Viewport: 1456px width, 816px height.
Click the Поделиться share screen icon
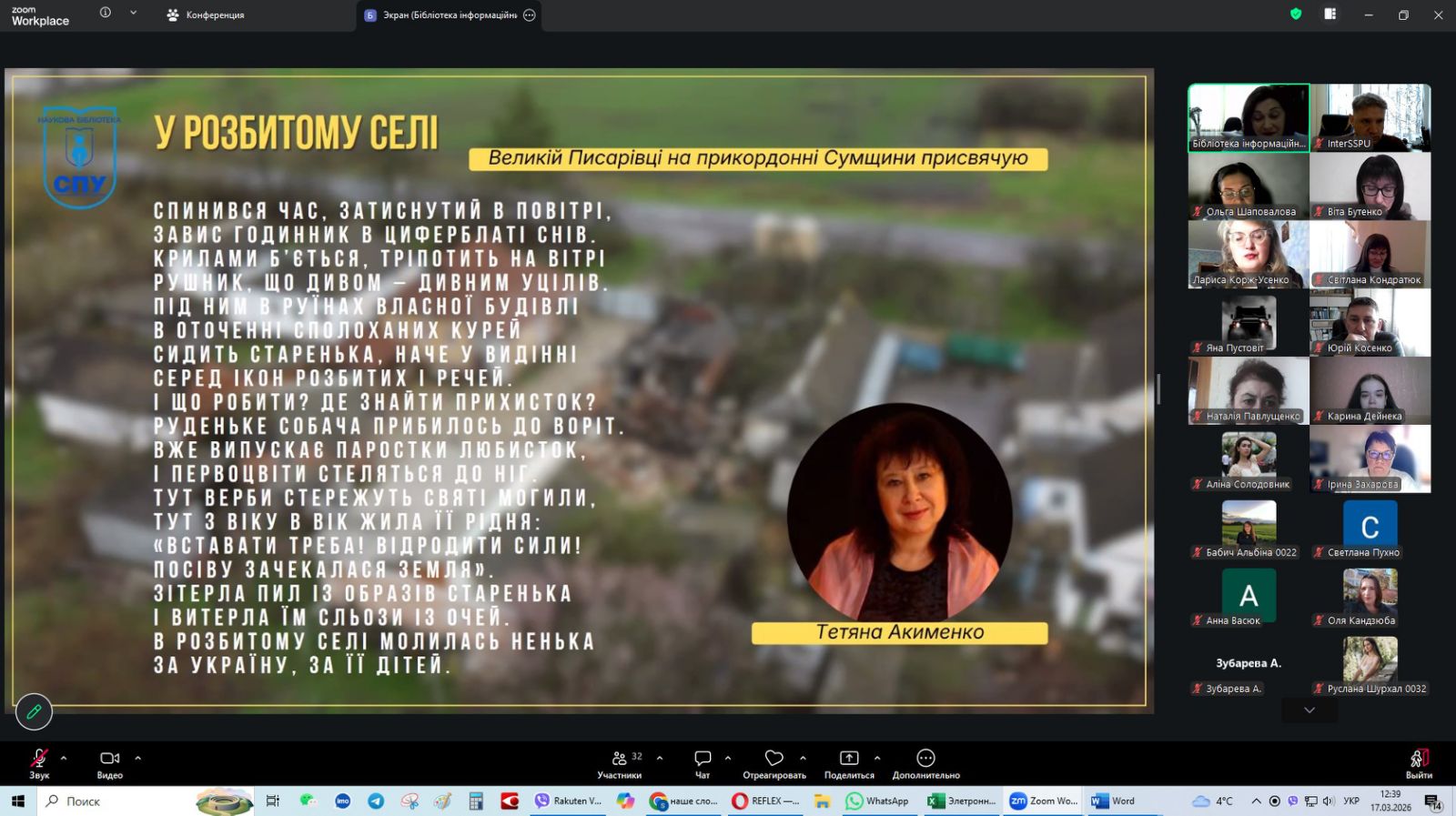point(848,762)
